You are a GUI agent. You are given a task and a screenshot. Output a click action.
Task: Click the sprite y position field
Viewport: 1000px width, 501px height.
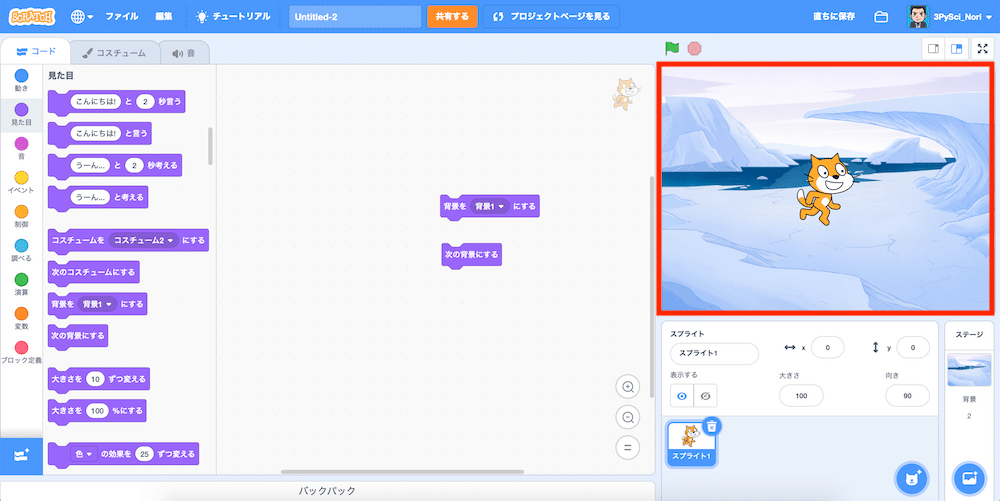pos(913,348)
